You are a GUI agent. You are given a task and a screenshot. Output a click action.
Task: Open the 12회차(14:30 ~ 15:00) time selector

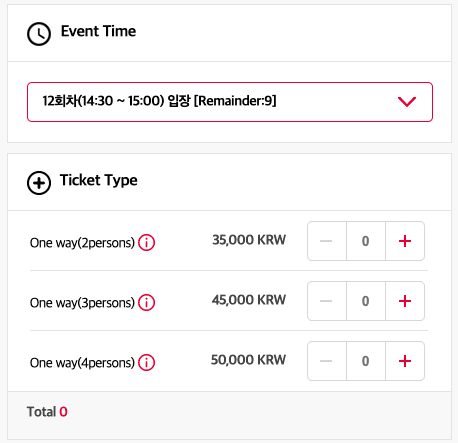[x=230, y=102]
